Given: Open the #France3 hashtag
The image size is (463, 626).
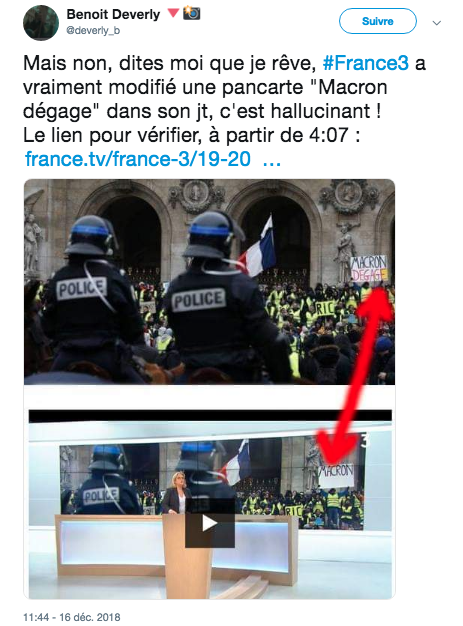Looking at the screenshot, I should click(x=366, y=63).
